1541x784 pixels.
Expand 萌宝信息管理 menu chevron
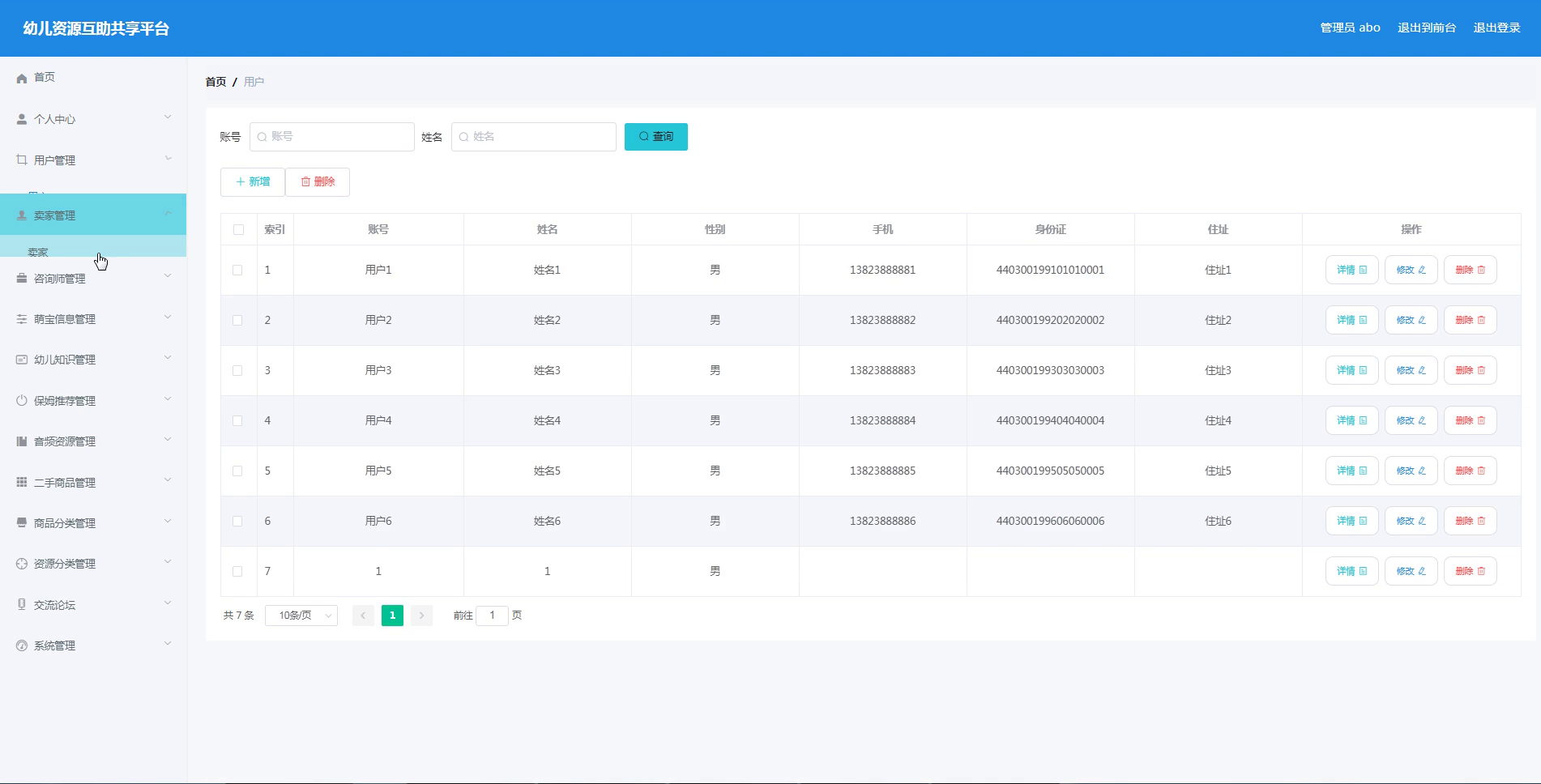pos(168,317)
